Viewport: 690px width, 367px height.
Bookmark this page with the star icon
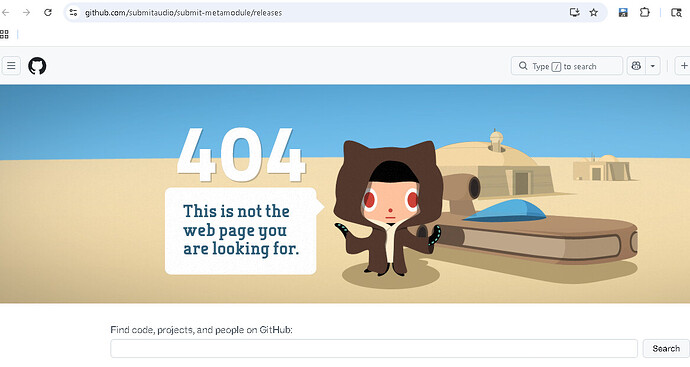pyautogui.click(x=594, y=12)
